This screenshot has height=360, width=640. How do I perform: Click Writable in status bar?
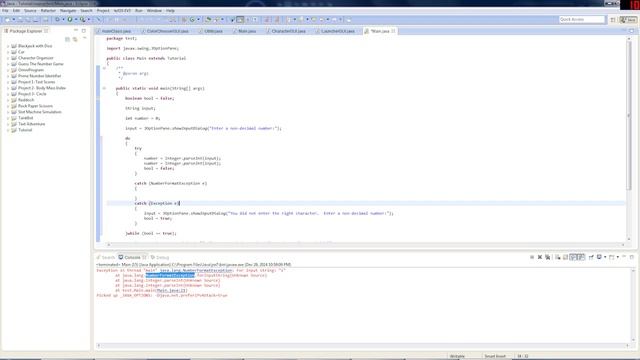click(457, 356)
